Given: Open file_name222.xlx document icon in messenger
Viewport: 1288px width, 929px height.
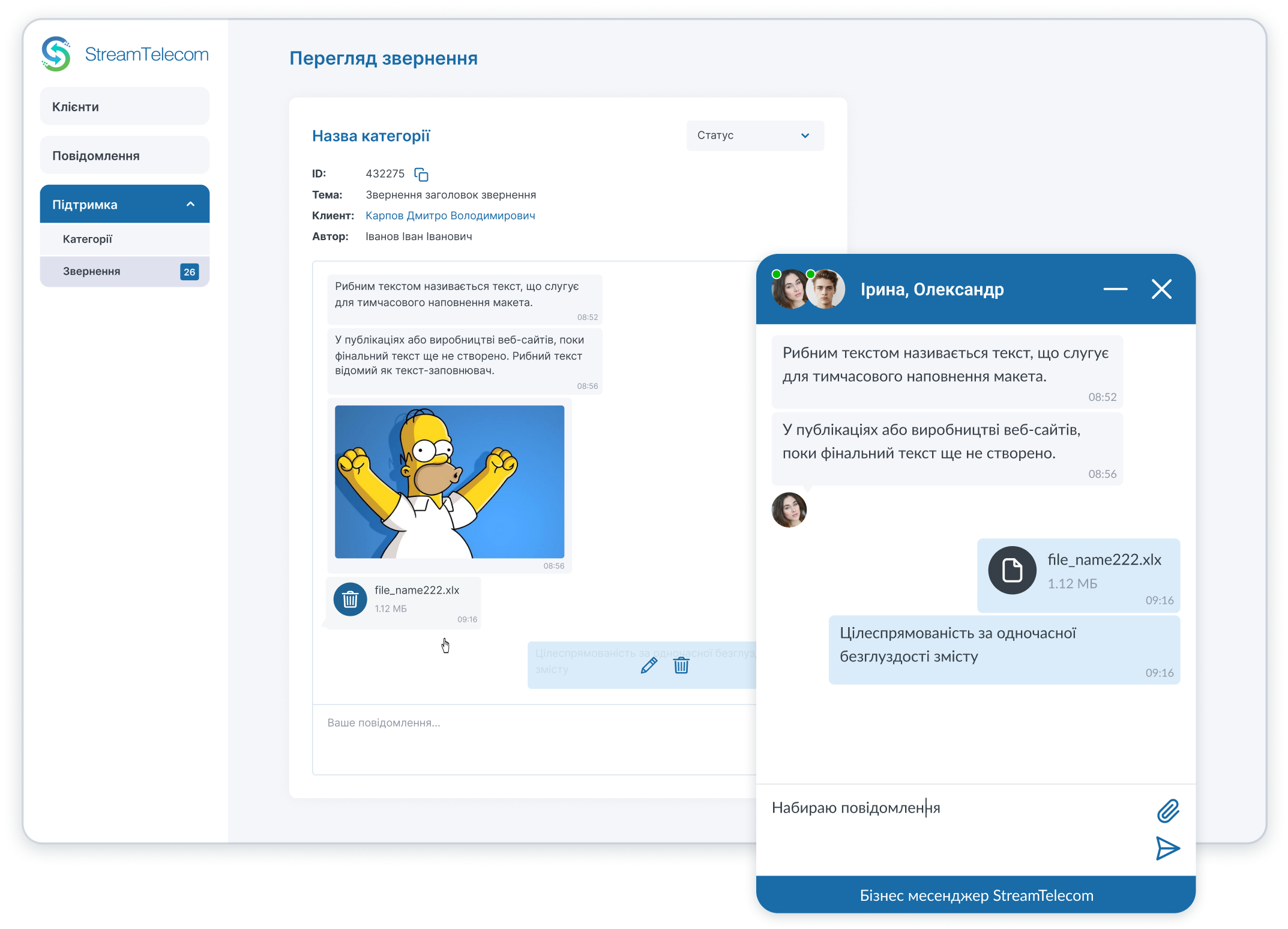Looking at the screenshot, I should (x=1012, y=570).
